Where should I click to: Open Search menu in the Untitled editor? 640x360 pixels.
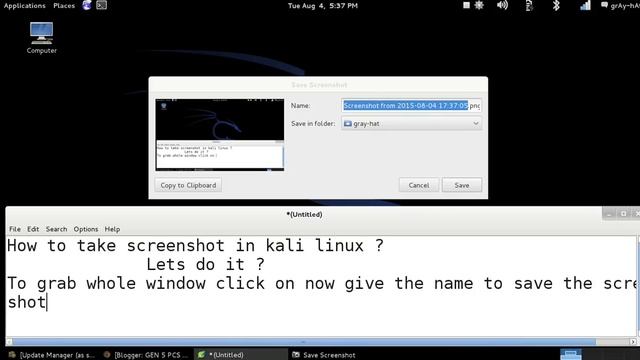[x=56, y=229]
